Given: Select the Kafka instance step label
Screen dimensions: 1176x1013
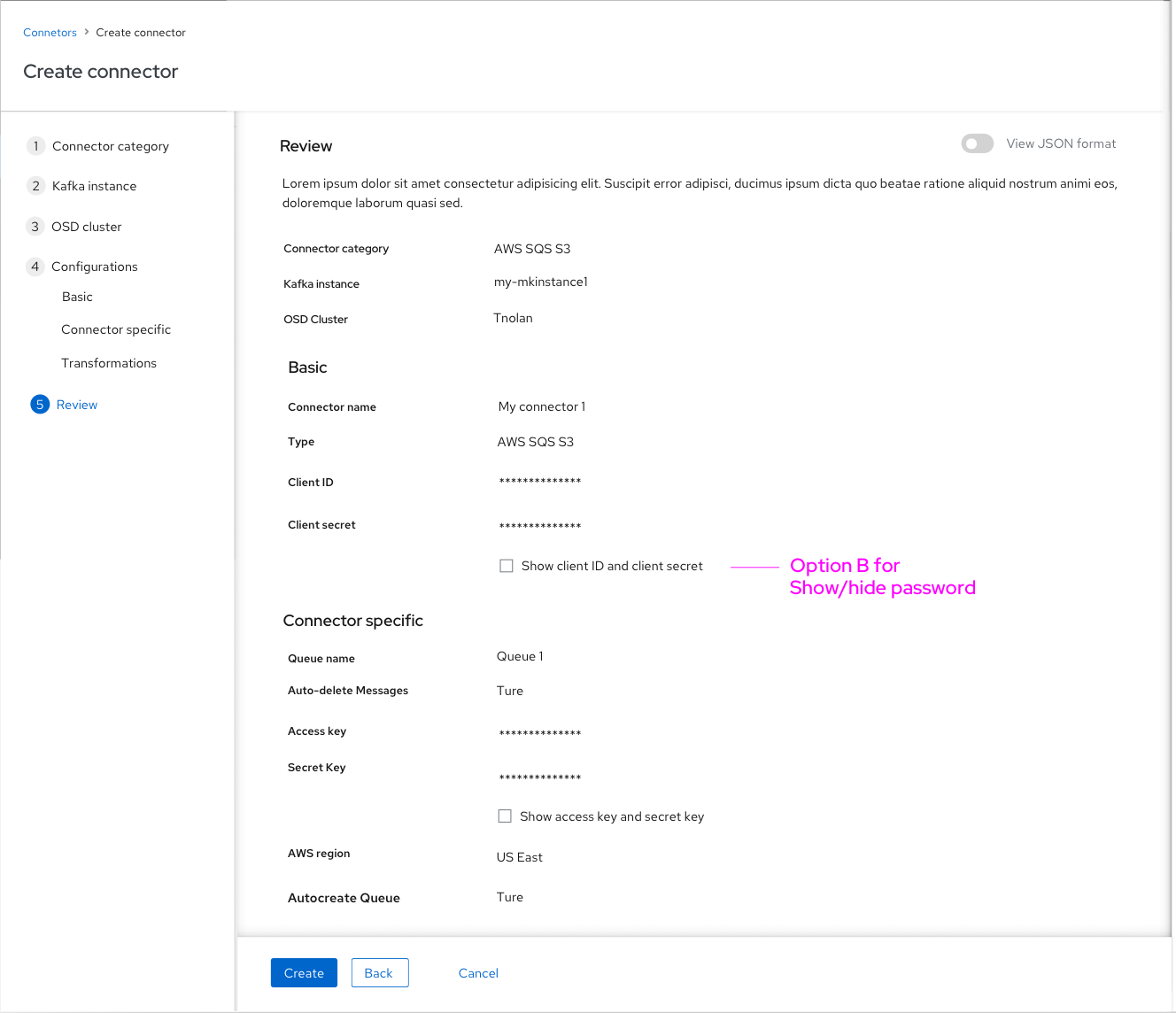Looking at the screenshot, I should point(94,186).
